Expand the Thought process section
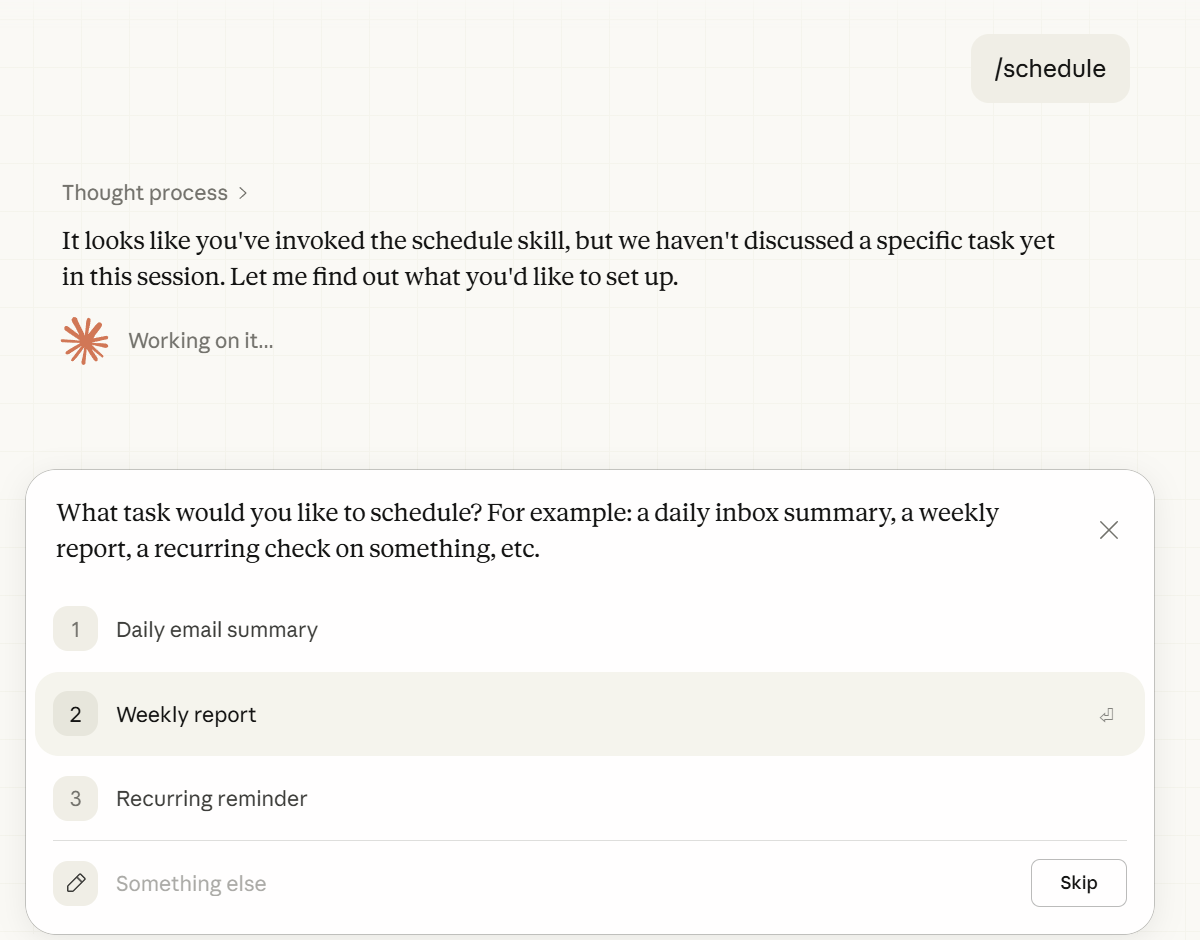 tap(145, 192)
